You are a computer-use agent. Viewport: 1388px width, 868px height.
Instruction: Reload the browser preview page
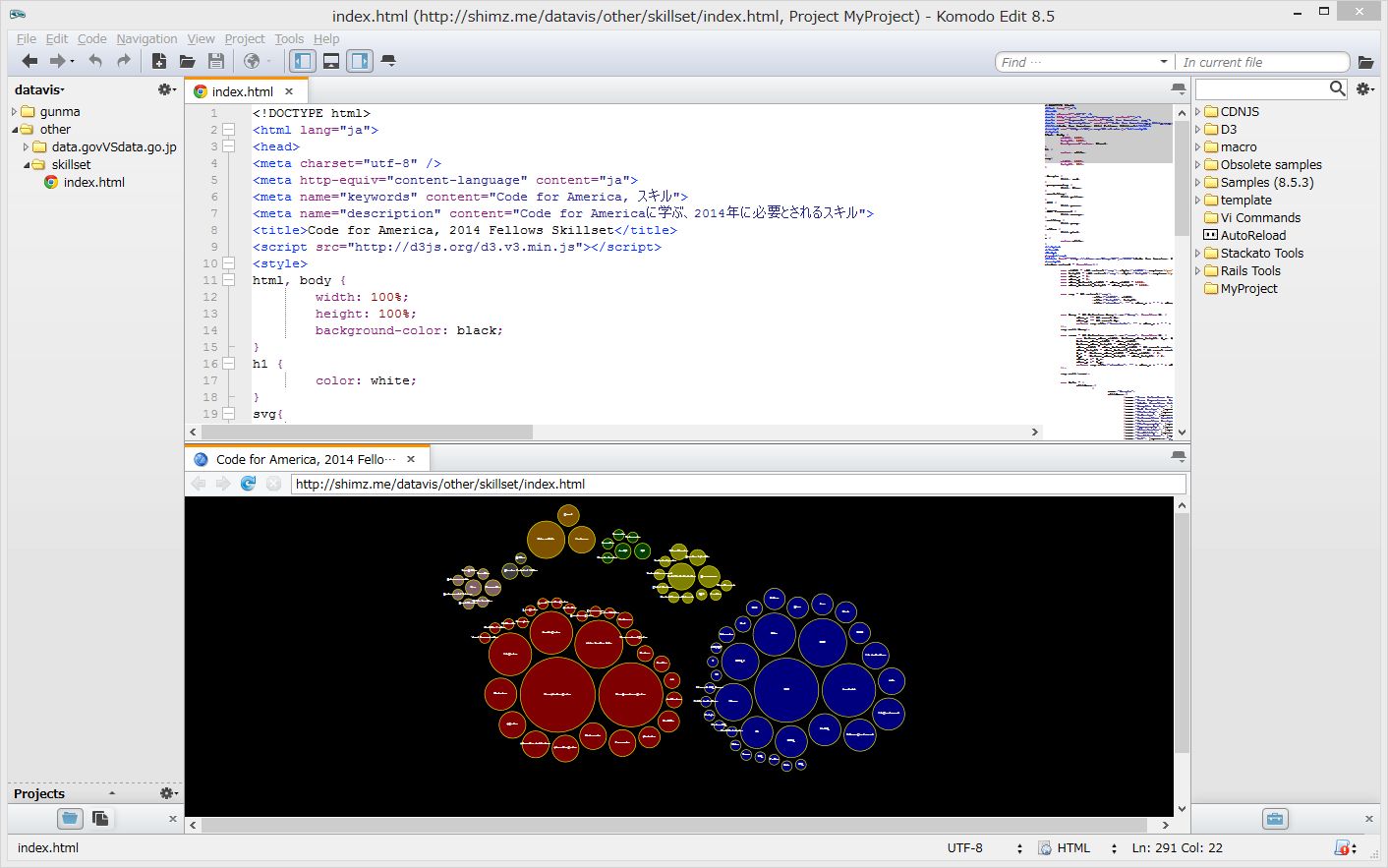pos(248,484)
